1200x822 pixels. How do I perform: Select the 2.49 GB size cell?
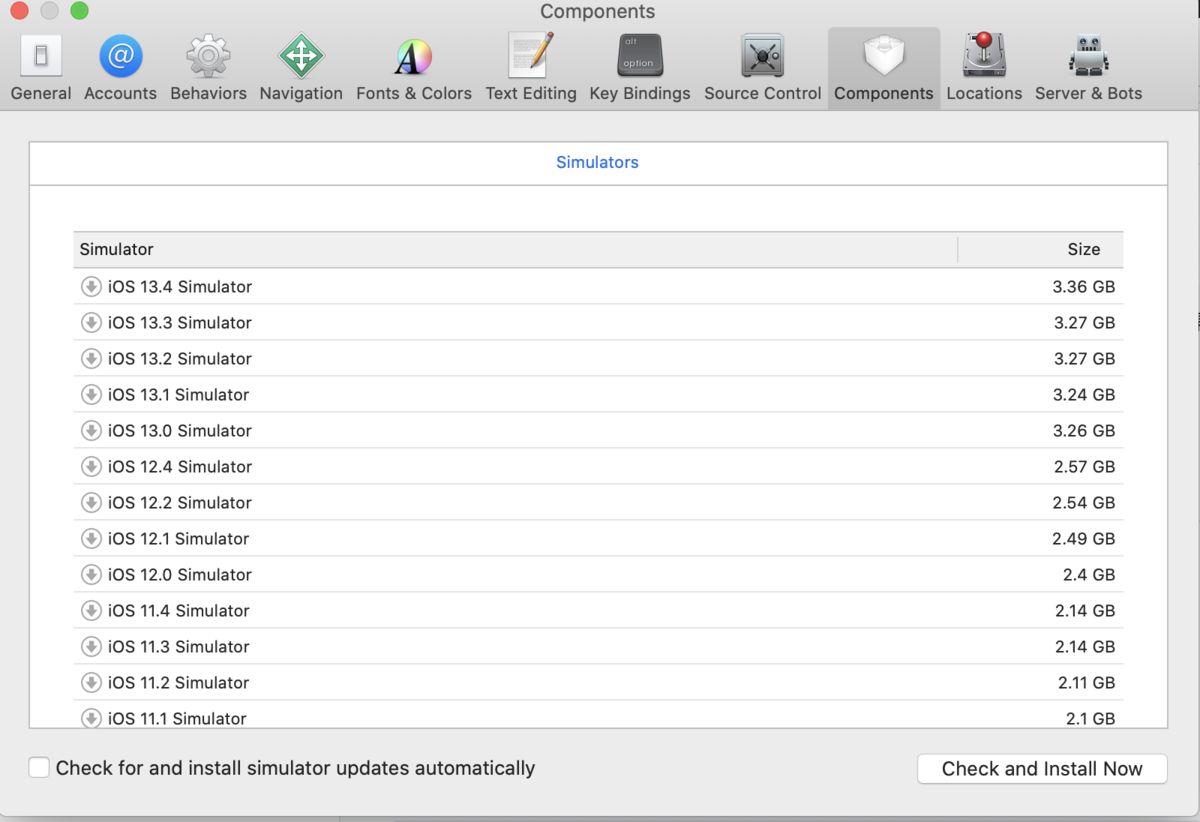pyautogui.click(x=1083, y=539)
